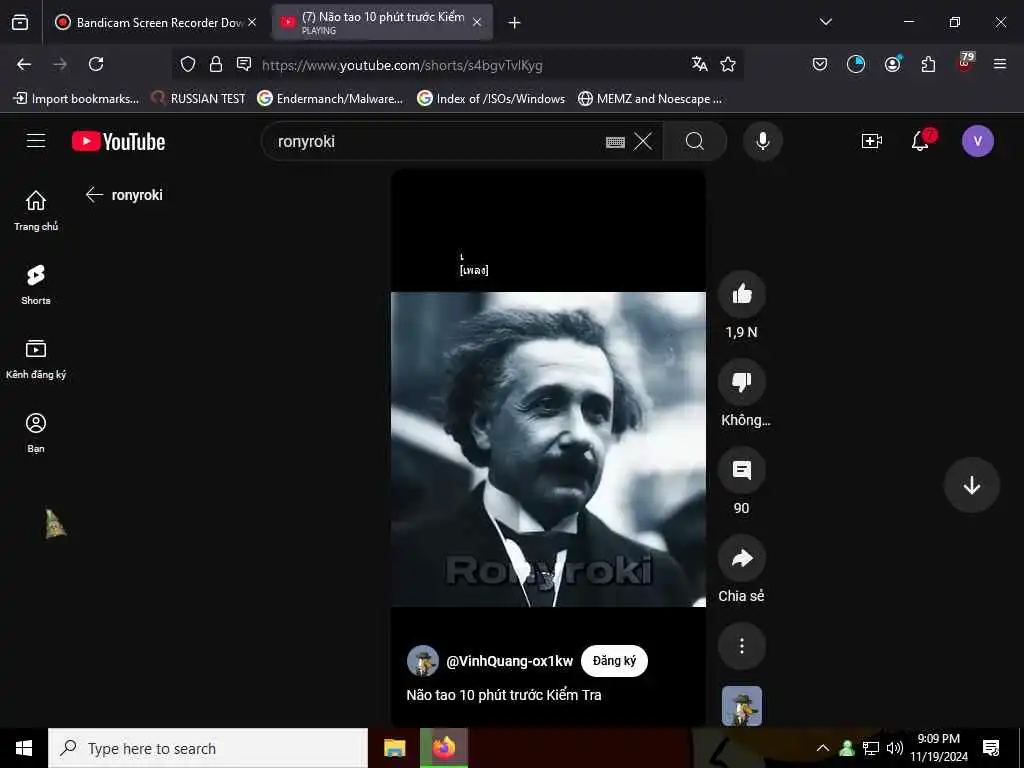
Task: Open the account avatar menu
Action: point(978,141)
